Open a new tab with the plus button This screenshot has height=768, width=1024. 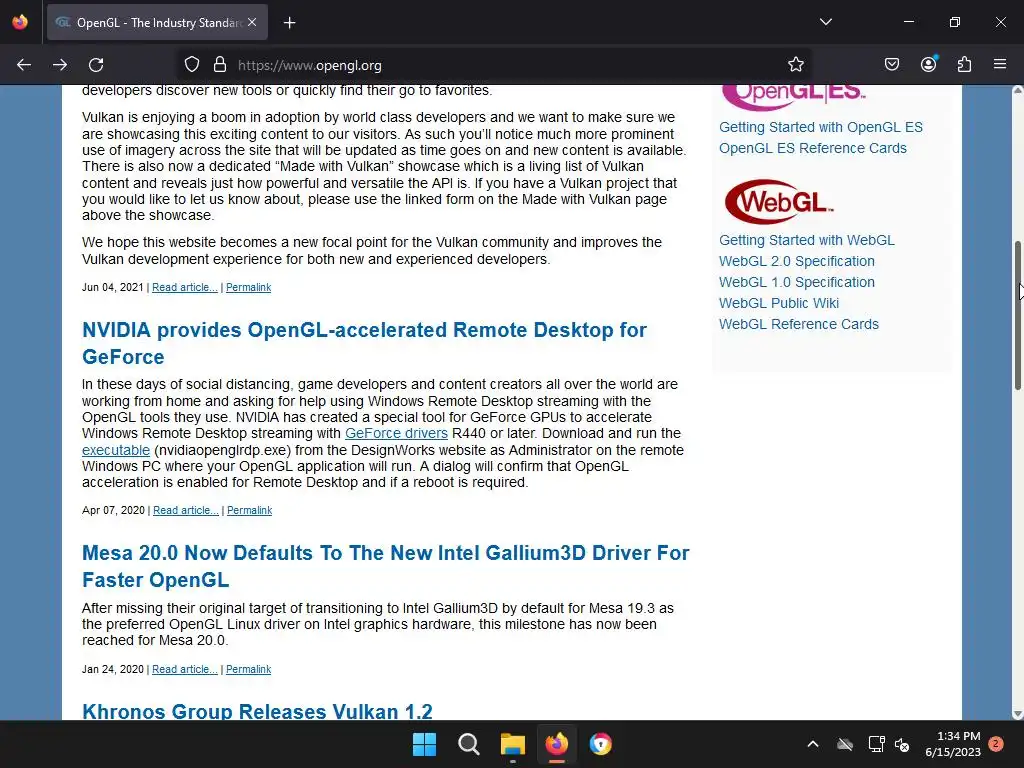pyautogui.click(x=289, y=23)
